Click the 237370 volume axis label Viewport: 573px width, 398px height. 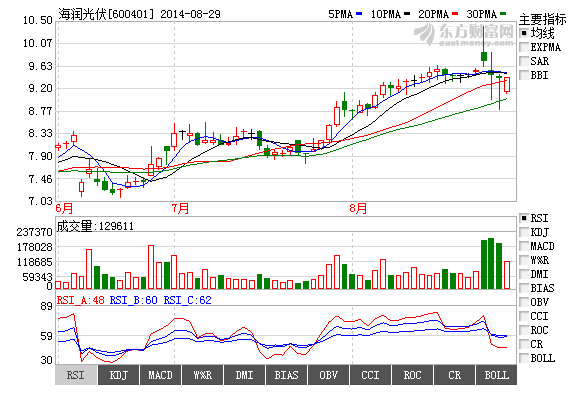[x=35, y=232]
